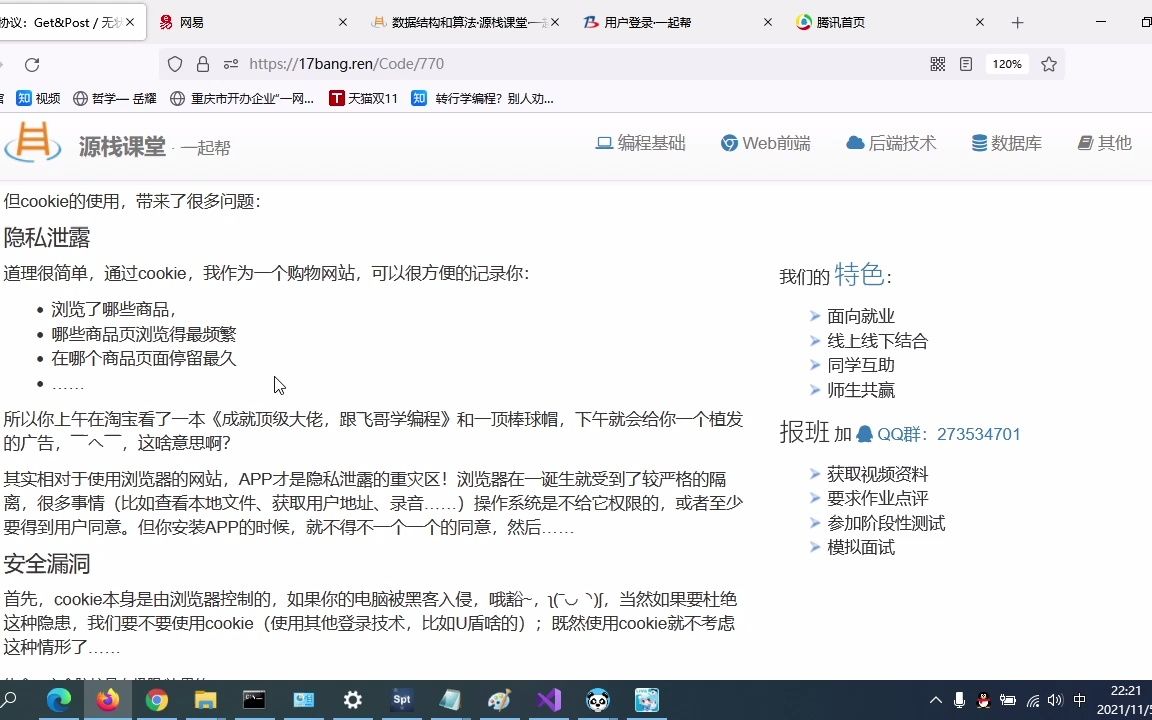Click the 后端技术 cloud icon
Screen dimensions: 1152x720
[x=855, y=142]
